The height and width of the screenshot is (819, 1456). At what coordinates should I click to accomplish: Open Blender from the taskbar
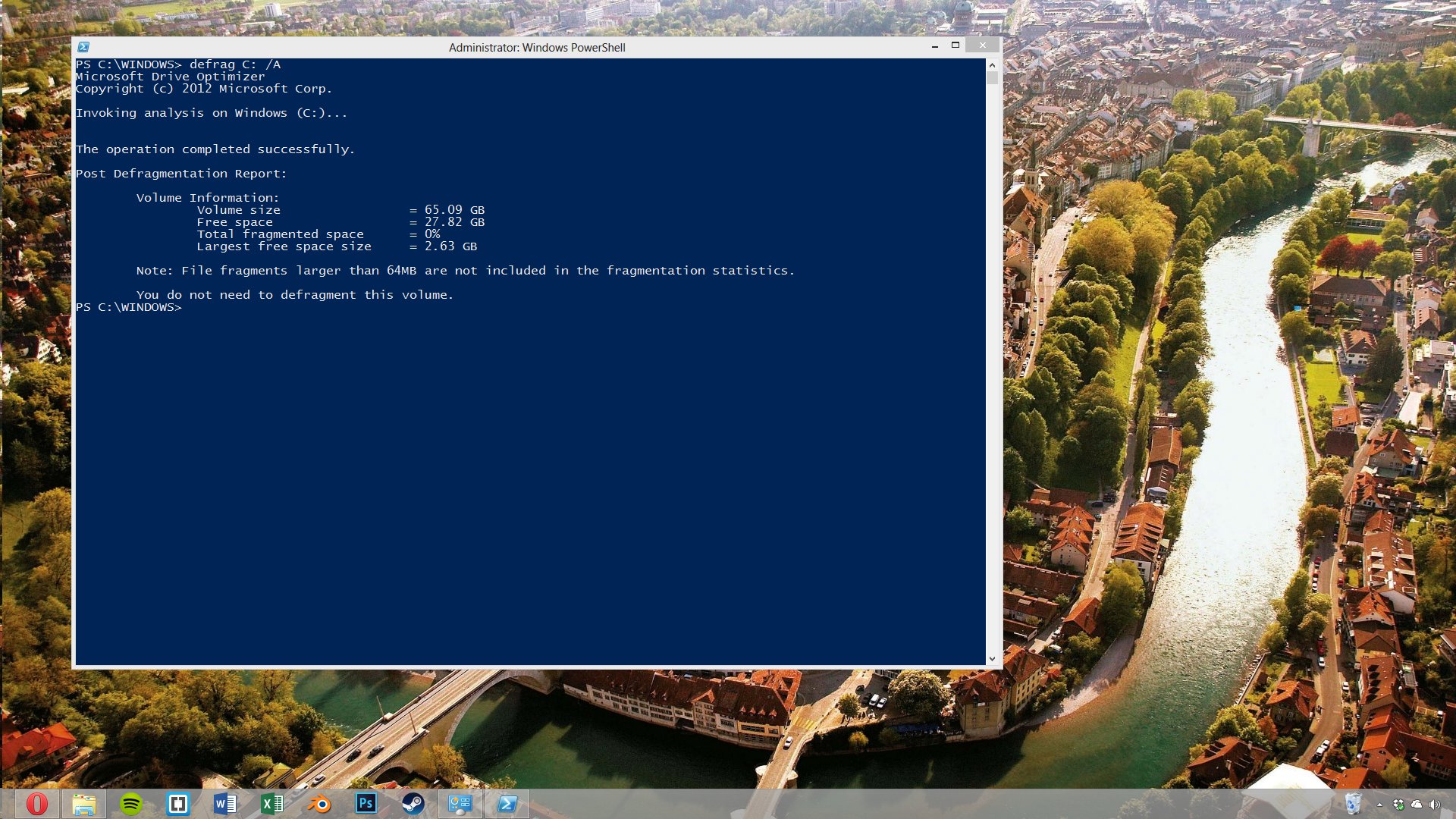coord(319,804)
